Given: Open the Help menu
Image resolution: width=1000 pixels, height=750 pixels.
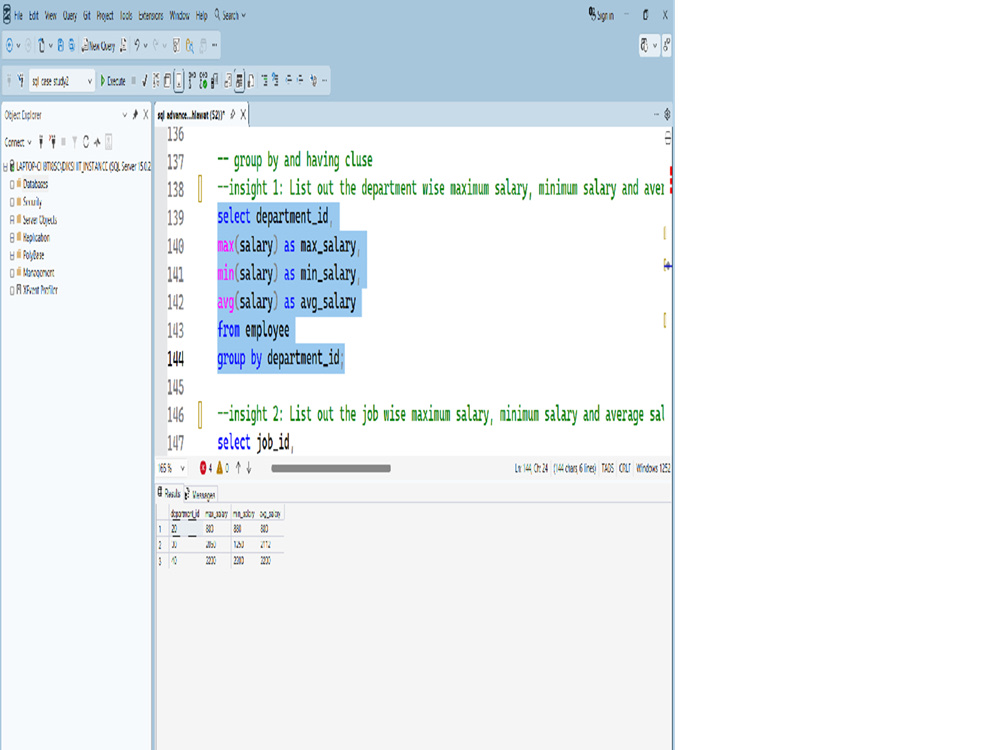Looking at the screenshot, I should click(x=202, y=15).
